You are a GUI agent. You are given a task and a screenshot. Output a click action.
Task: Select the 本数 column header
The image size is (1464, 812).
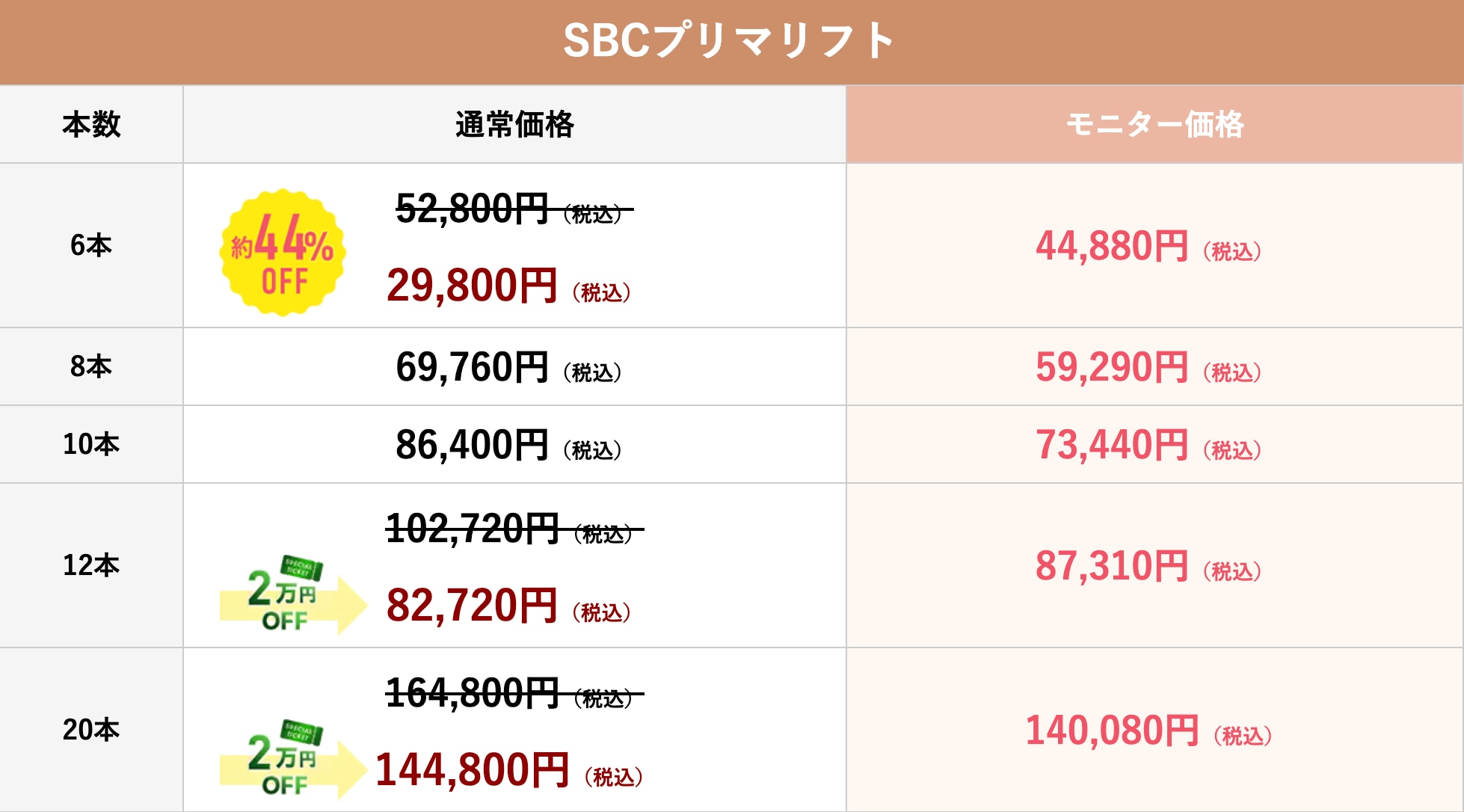click(x=91, y=124)
